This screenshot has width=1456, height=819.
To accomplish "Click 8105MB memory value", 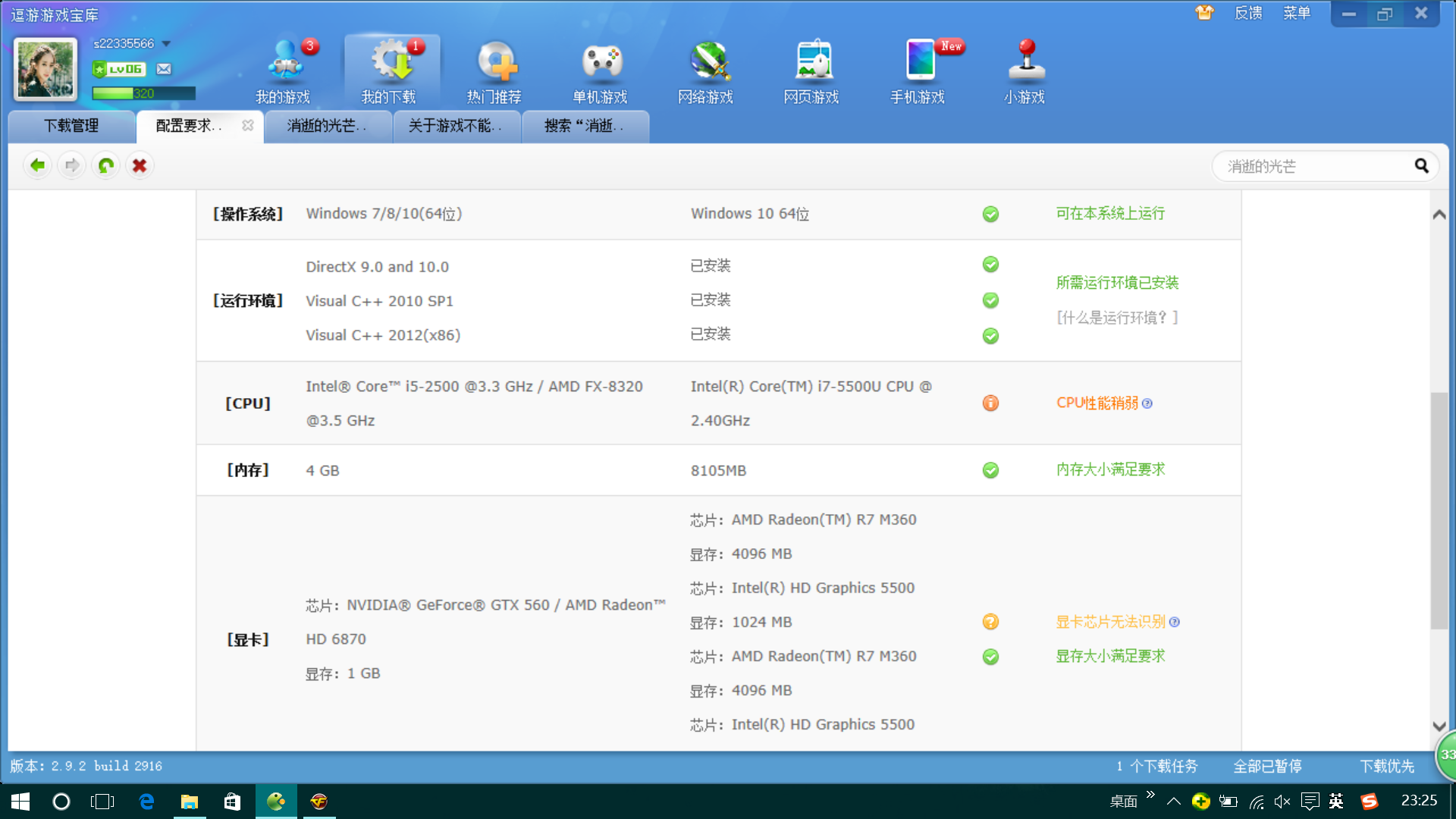I will point(718,471).
